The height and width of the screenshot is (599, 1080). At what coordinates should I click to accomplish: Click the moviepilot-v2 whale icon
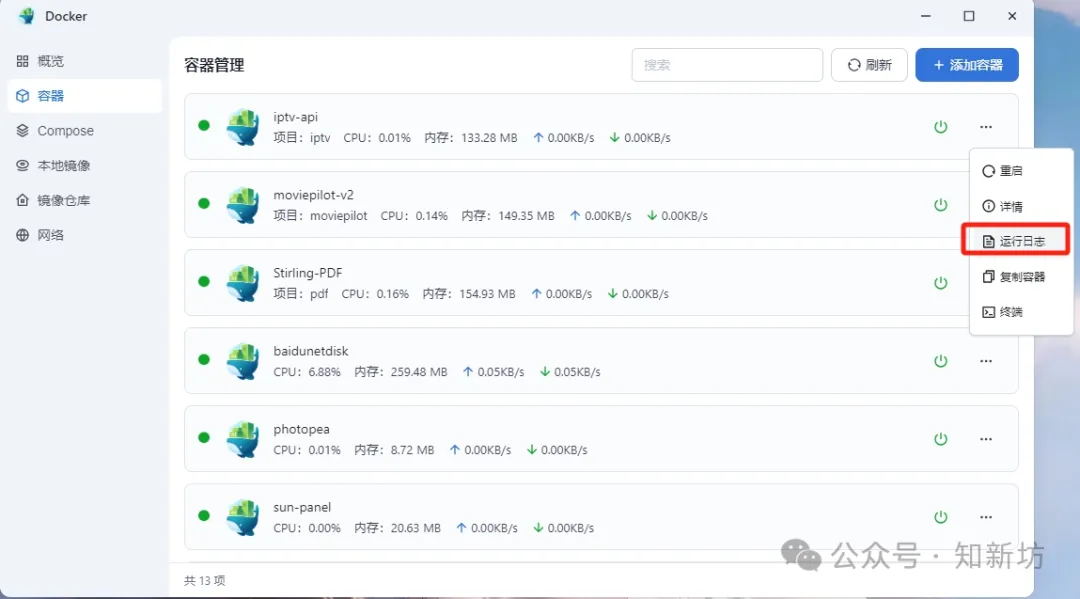[242, 204]
